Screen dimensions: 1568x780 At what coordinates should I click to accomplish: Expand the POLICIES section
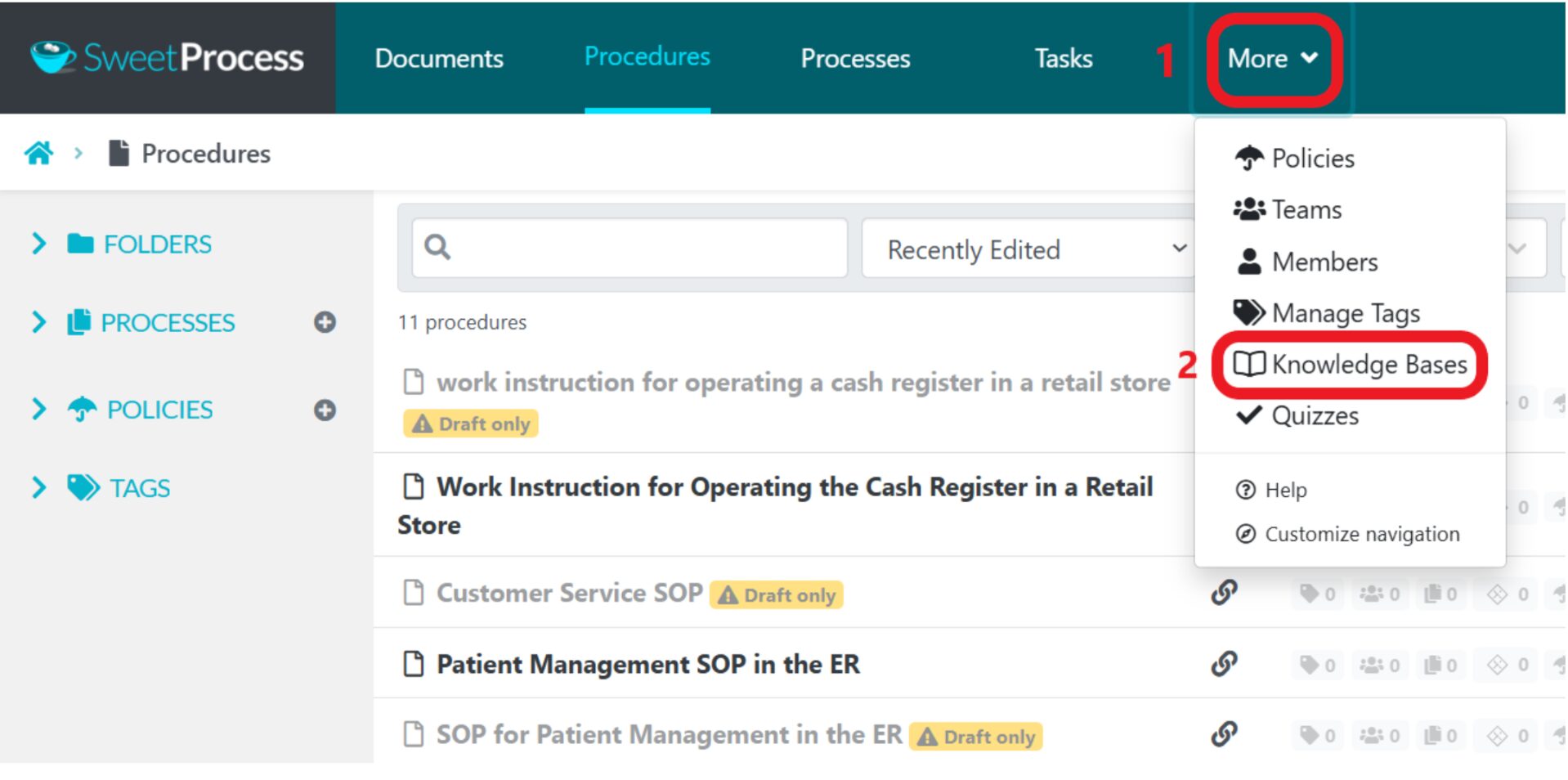tap(38, 409)
